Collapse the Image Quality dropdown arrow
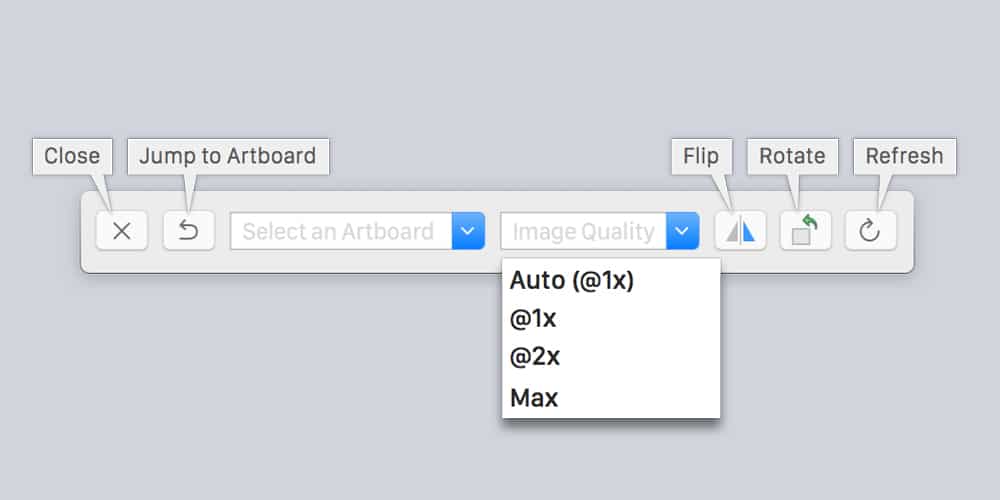 pos(682,231)
